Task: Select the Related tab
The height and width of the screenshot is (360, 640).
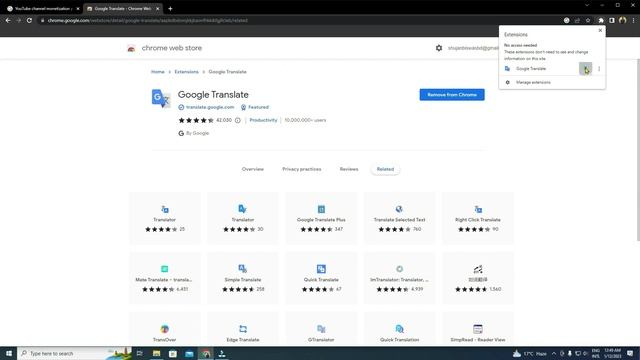Action: click(x=385, y=169)
